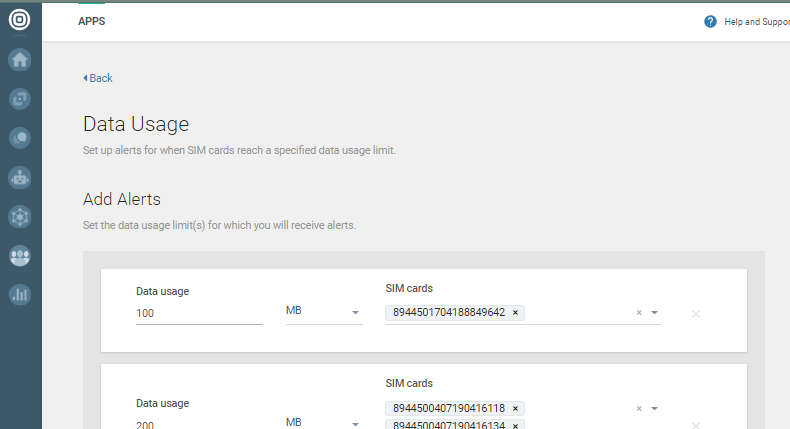Viewport: 790px width, 429px height.
Task: Go to Home via sidebar house icon
Action: pos(20,59)
